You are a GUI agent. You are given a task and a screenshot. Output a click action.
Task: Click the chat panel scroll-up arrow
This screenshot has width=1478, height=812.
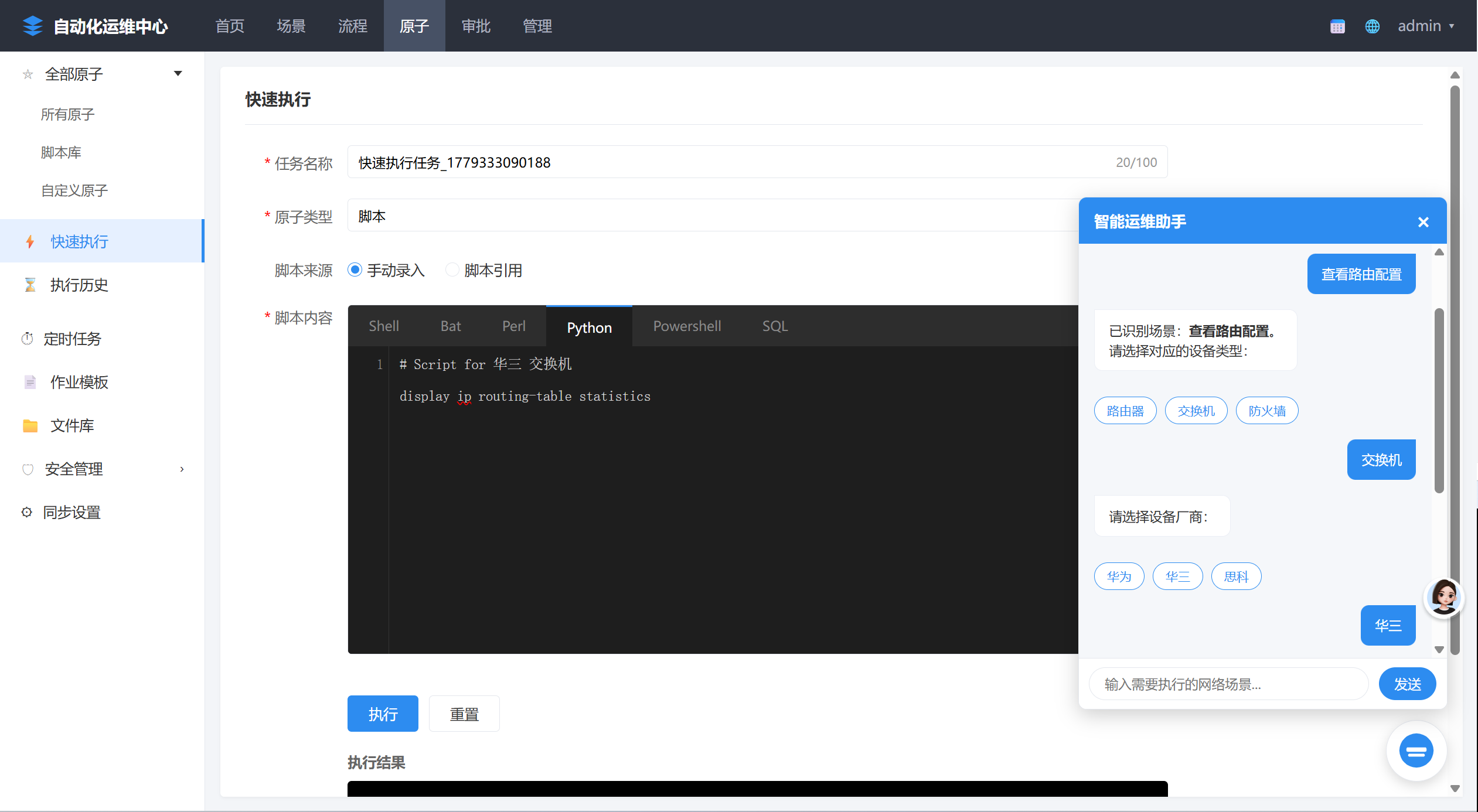pyautogui.click(x=1439, y=252)
